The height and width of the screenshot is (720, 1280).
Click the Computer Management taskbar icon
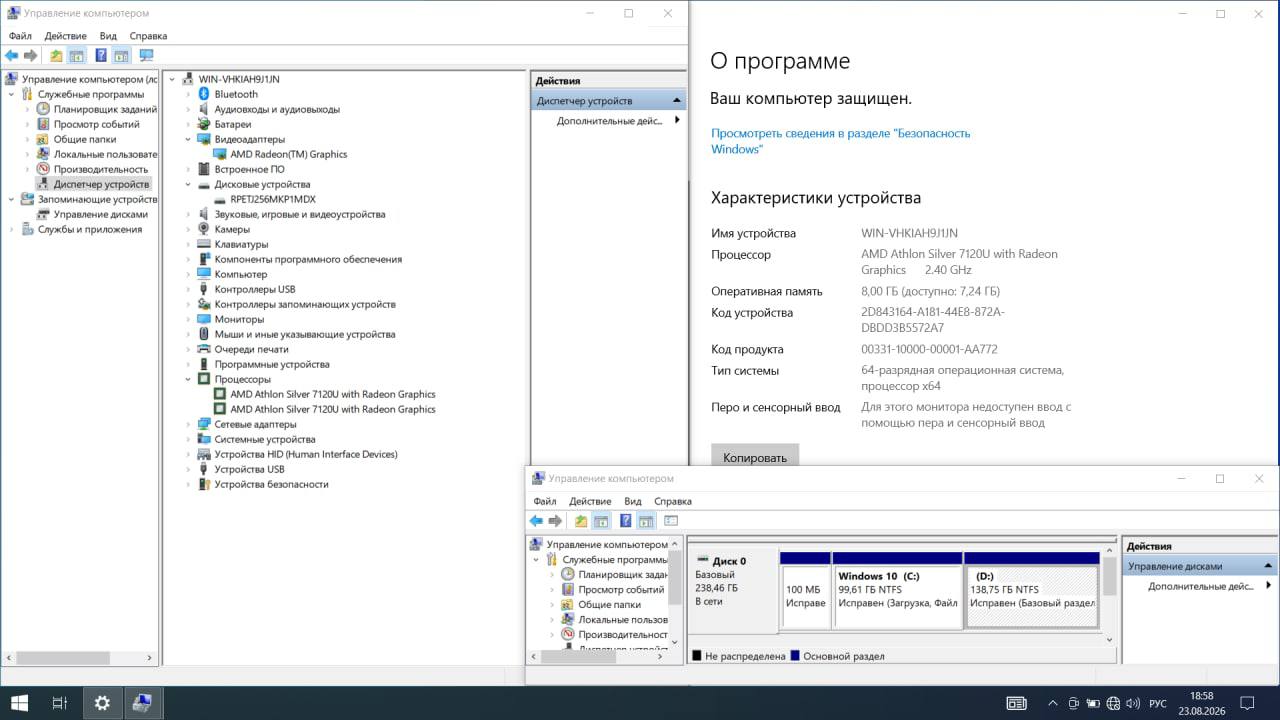(142, 703)
